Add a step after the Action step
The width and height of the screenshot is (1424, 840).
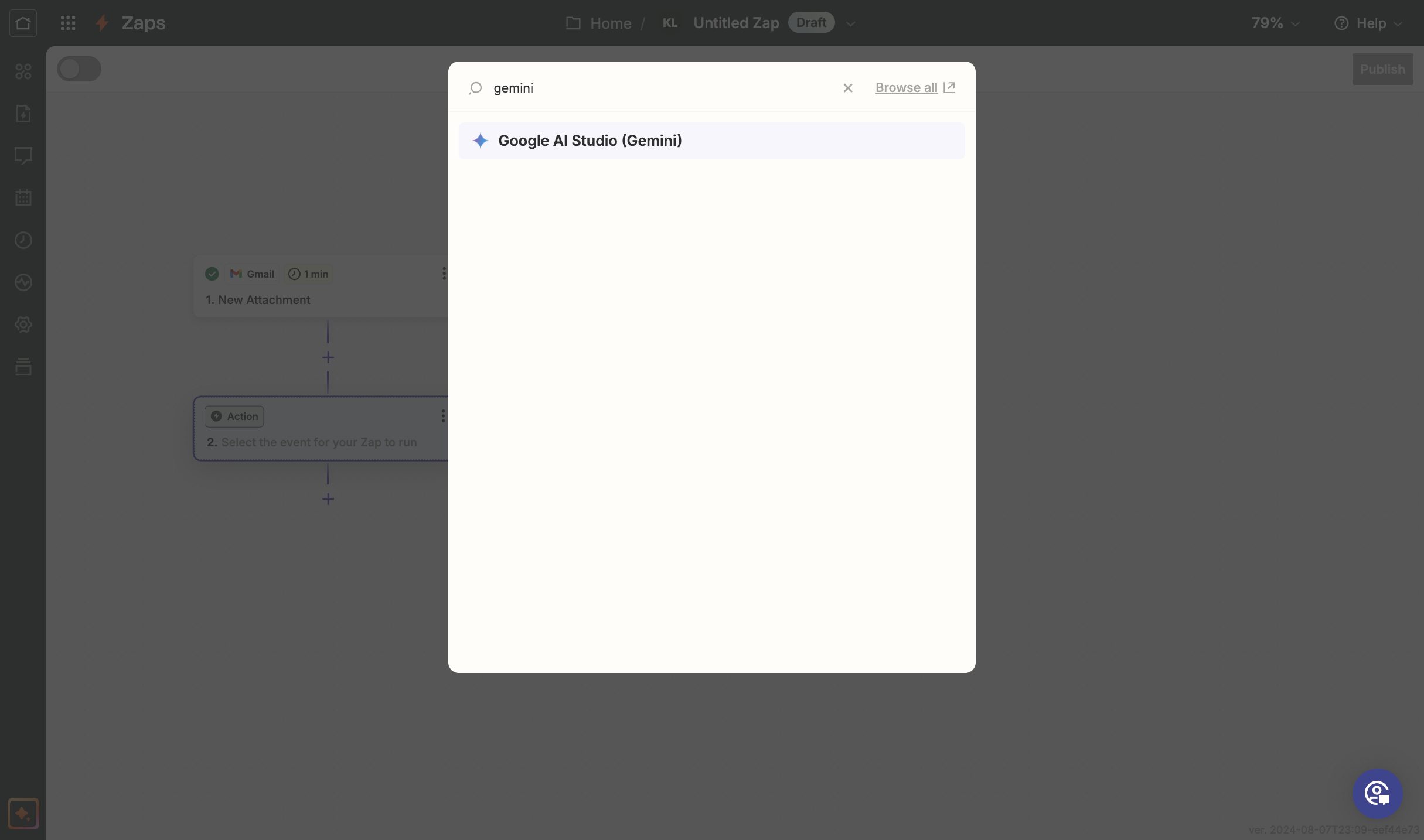pyautogui.click(x=328, y=499)
